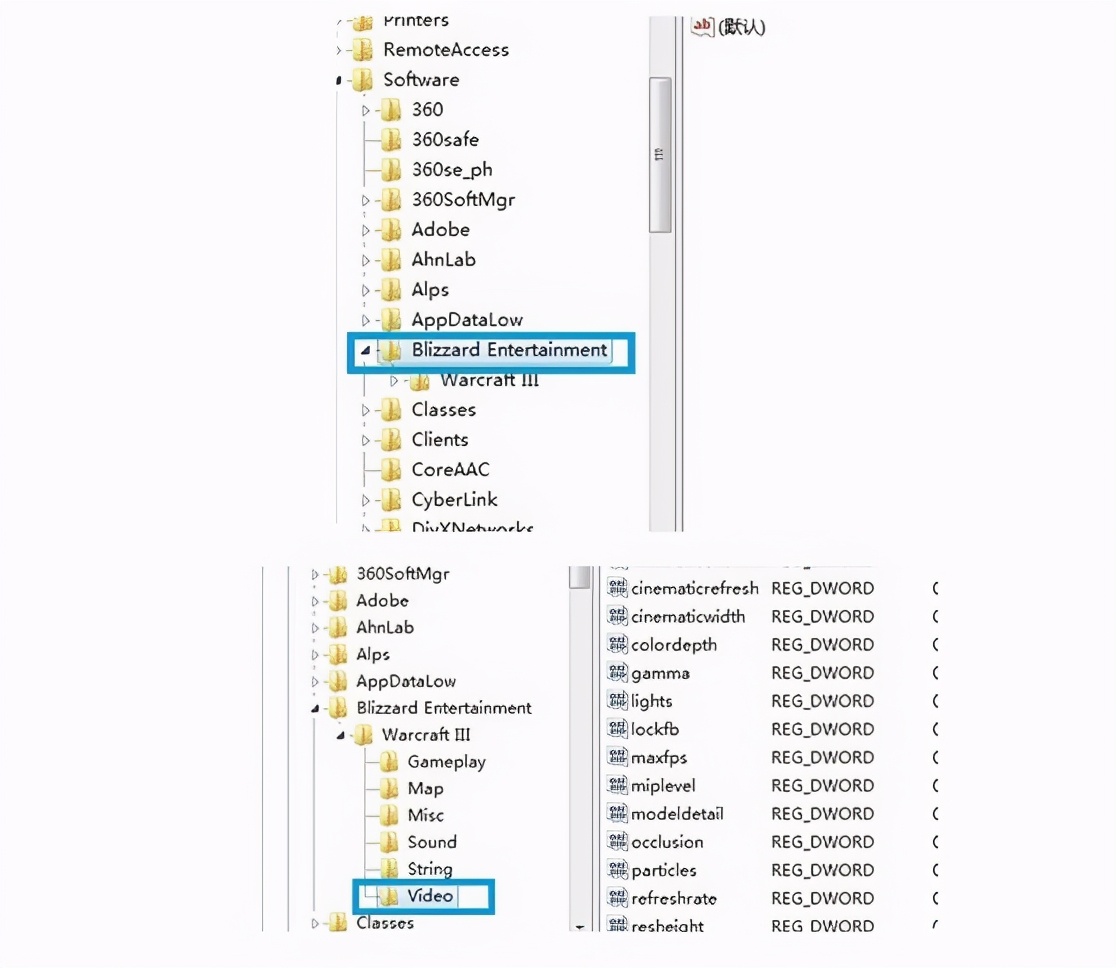Expand the 360 registry key arrow
The width and height of the screenshot is (1116, 968).
click(366, 110)
